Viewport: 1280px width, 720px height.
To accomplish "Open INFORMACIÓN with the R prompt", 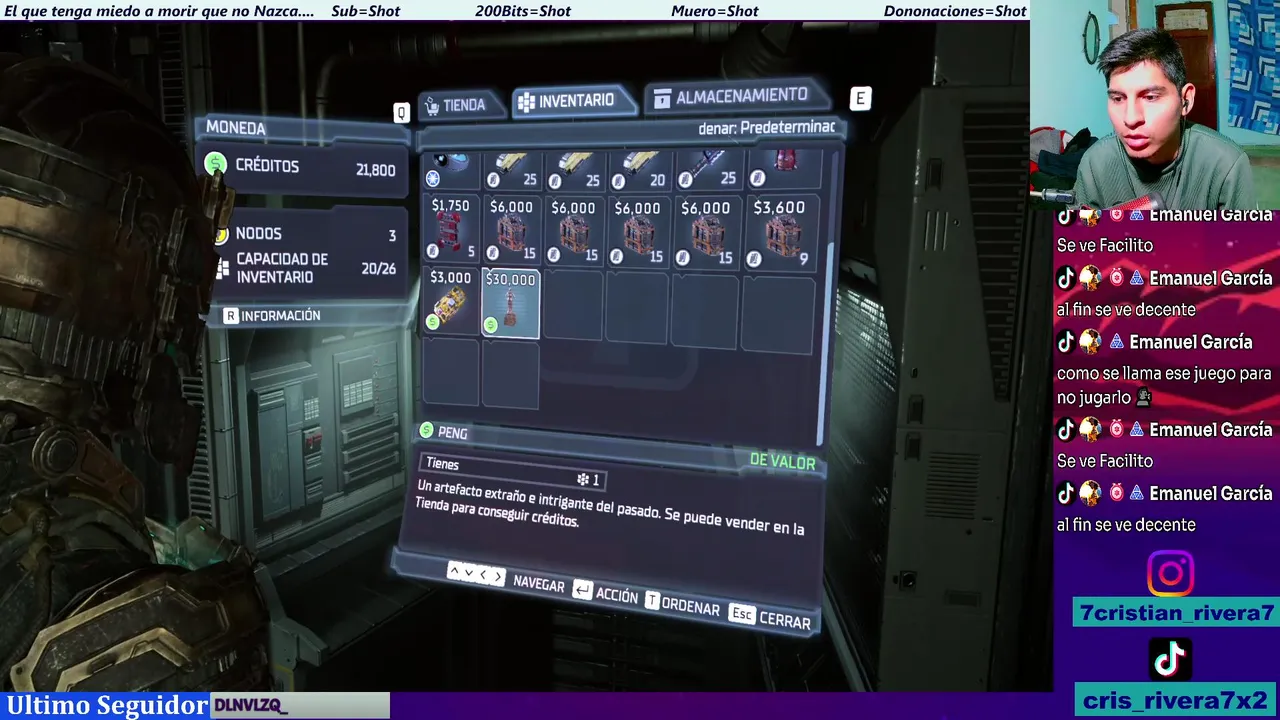I will (x=272, y=315).
